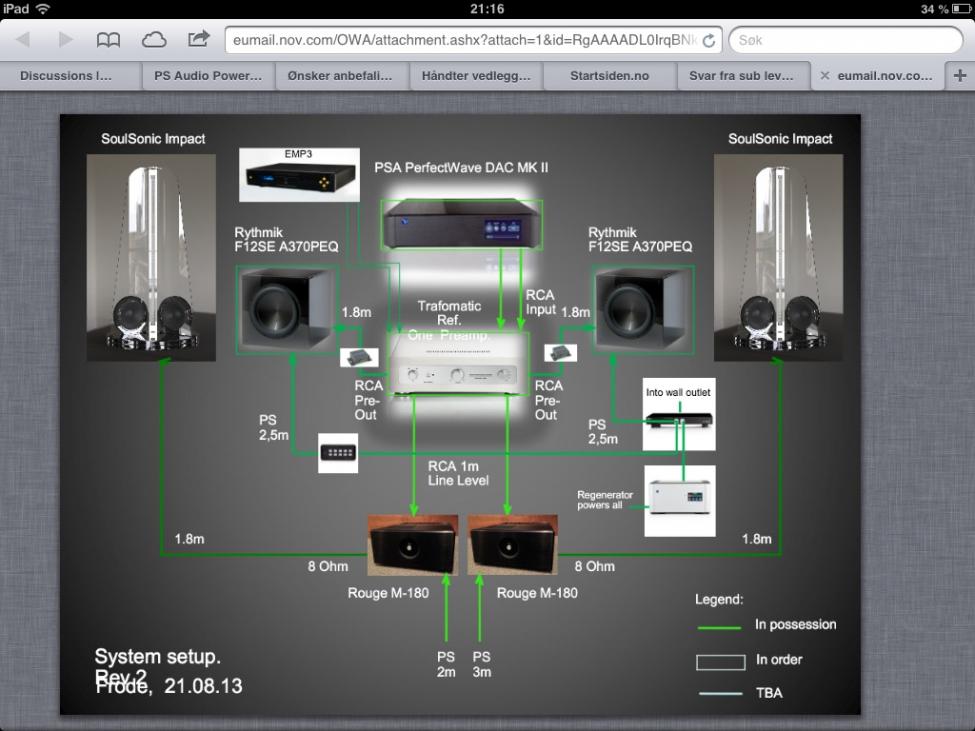The image size is (975, 731).
Task: Open the bookmarks book icon
Action: (108, 40)
